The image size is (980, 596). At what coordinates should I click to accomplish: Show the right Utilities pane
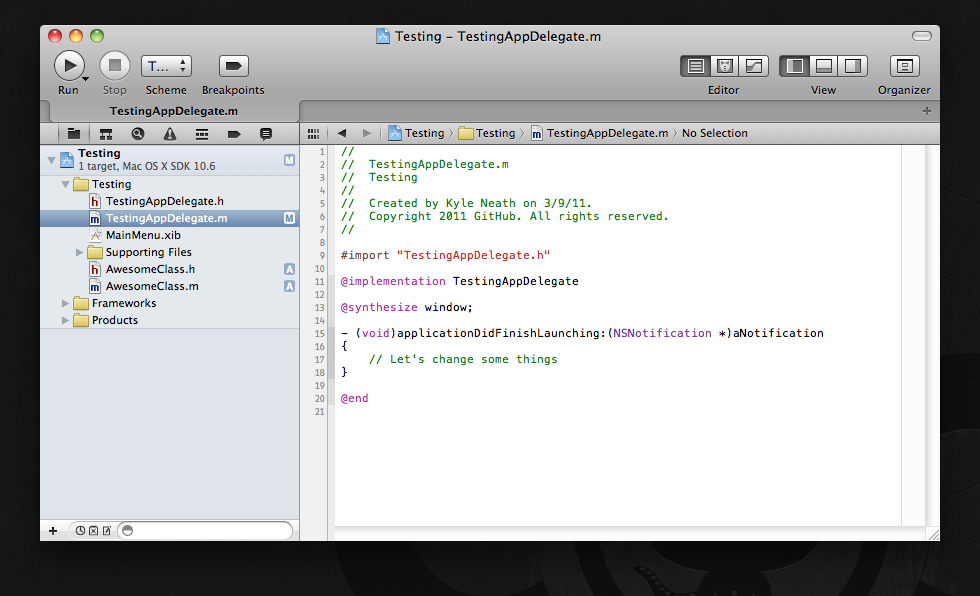coord(853,66)
